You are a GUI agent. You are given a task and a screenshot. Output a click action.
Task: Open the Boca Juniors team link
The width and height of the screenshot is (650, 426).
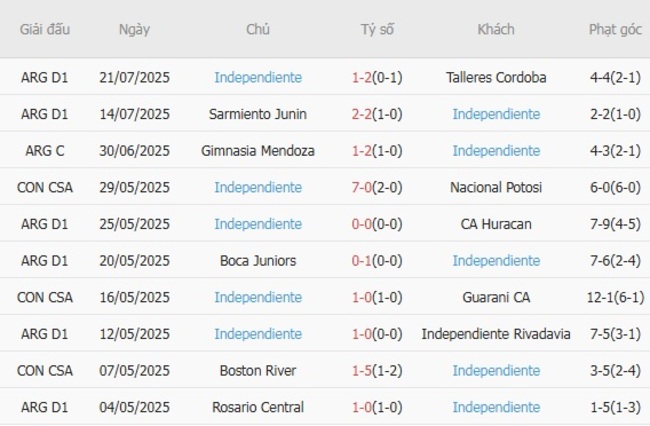click(x=257, y=261)
